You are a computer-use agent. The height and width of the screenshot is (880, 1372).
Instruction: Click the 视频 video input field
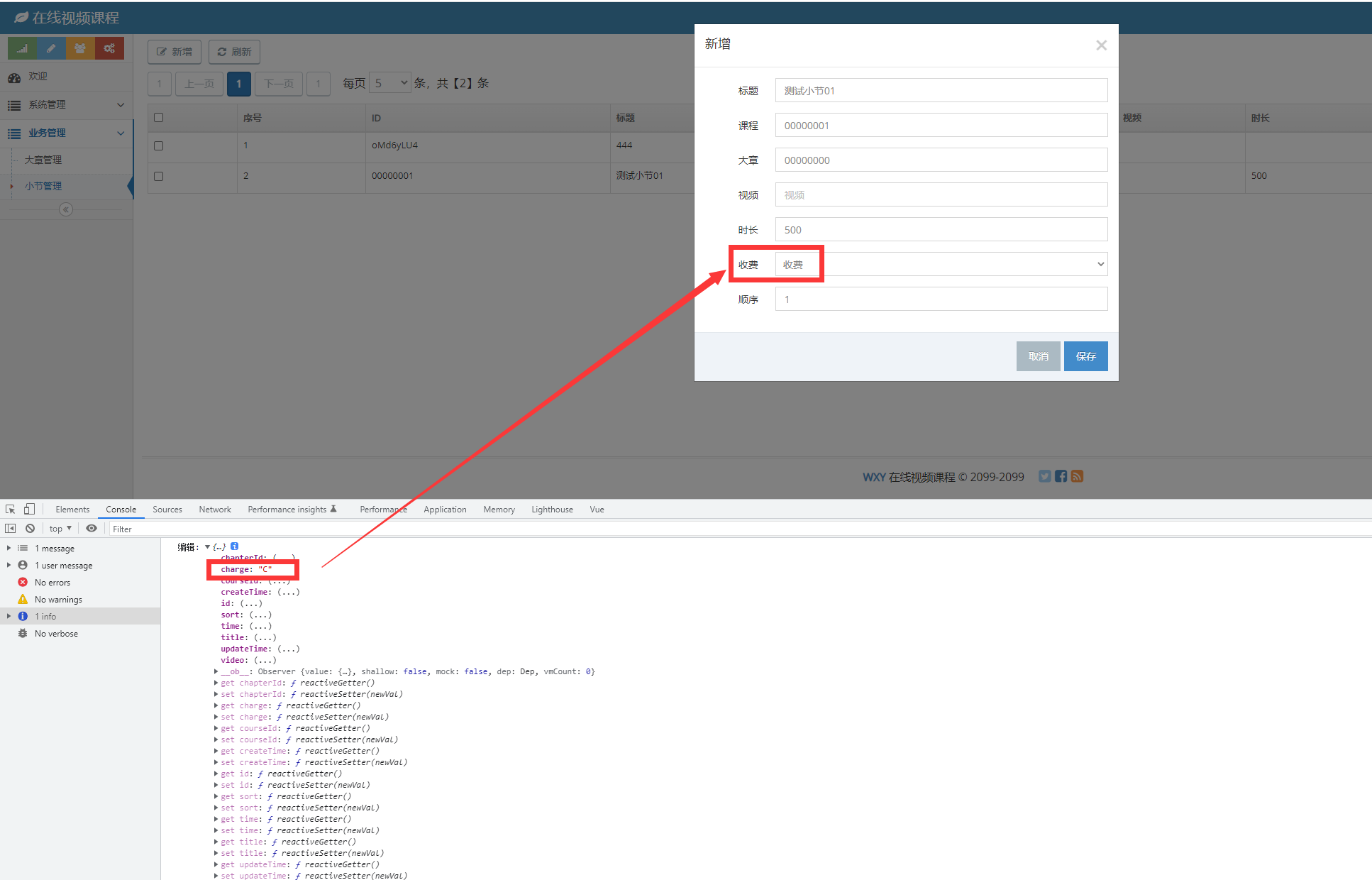point(941,194)
